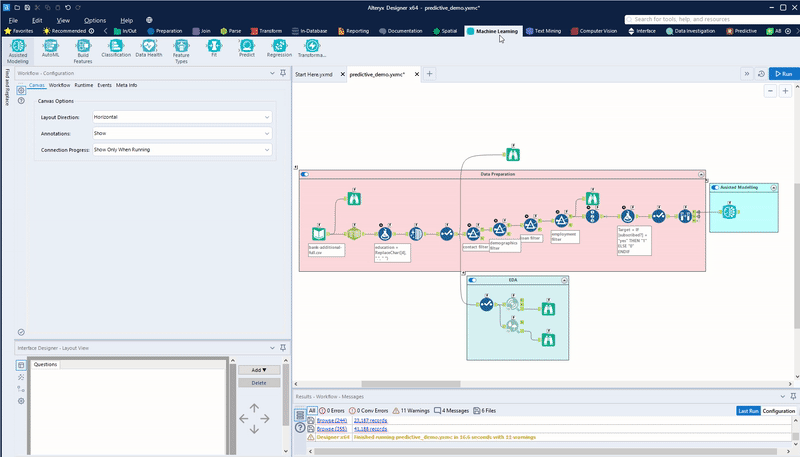Select the Transformation tool icon
The image size is (800, 457).
(x=312, y=46)
